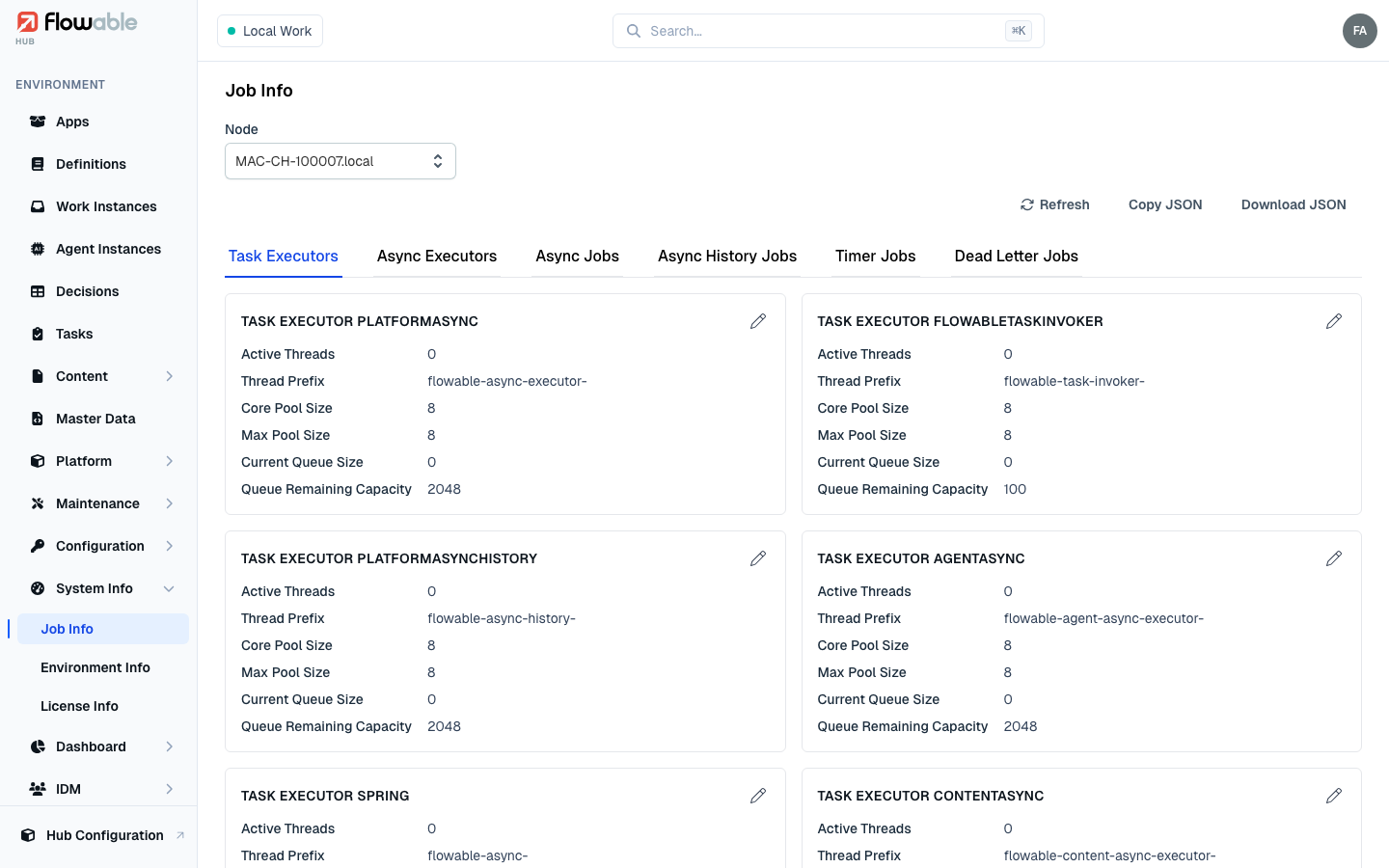Focus the Search input field
Screen dimensions: 1389x868
(x=828, y=31)
